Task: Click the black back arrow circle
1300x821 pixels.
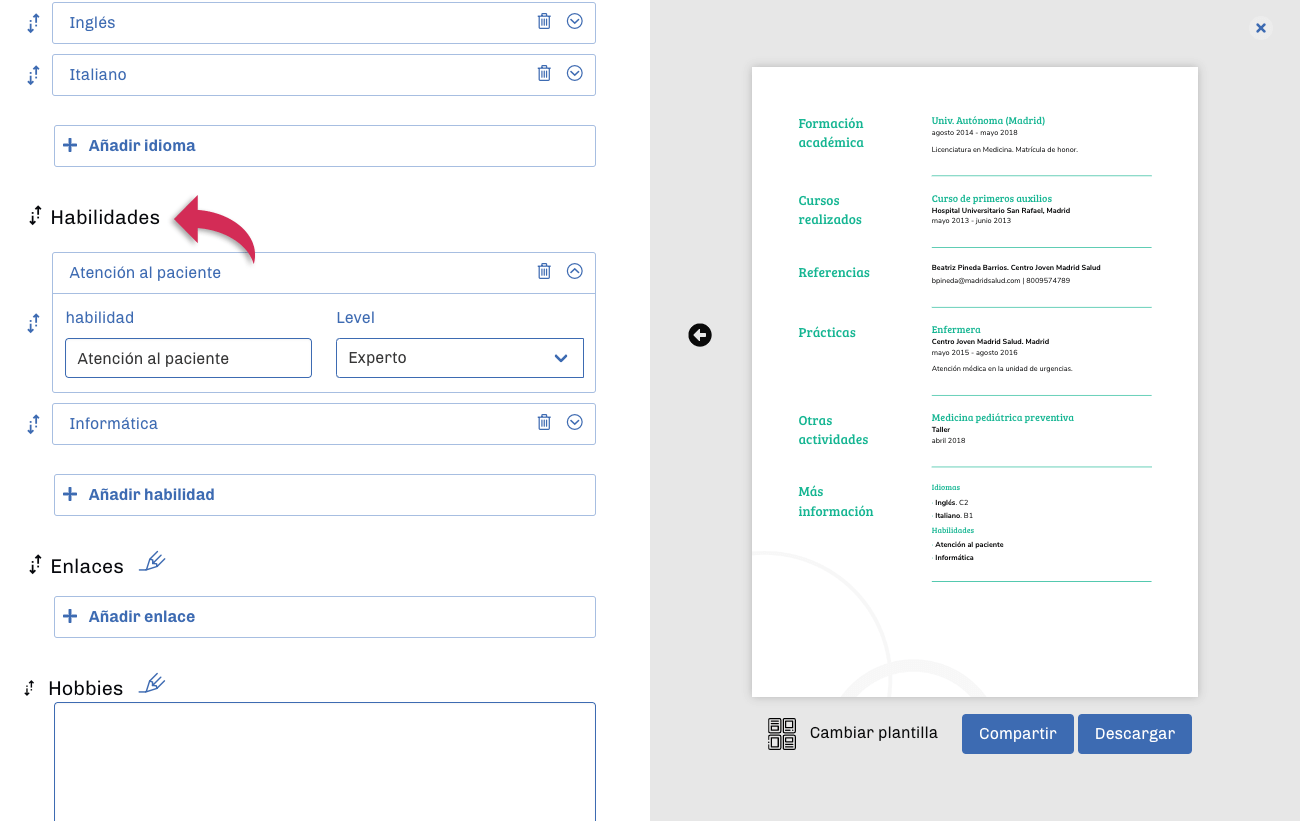Action: coord(700,335)
